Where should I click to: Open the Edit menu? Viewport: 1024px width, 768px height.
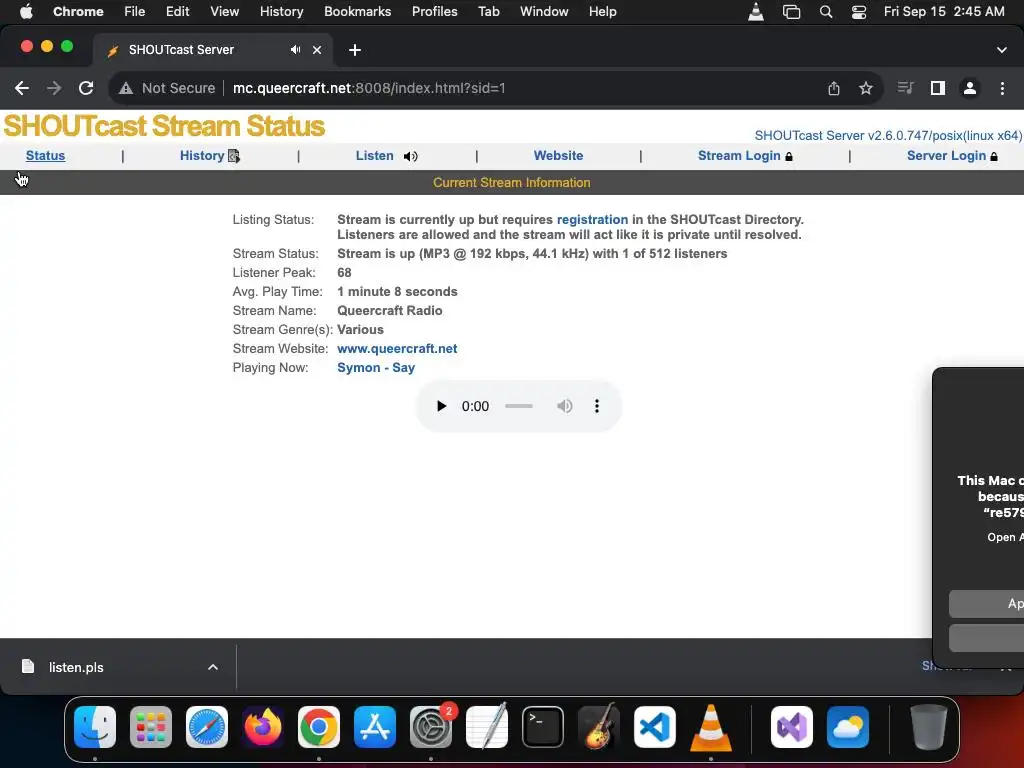pyautogui.click(x=177, y=11)
